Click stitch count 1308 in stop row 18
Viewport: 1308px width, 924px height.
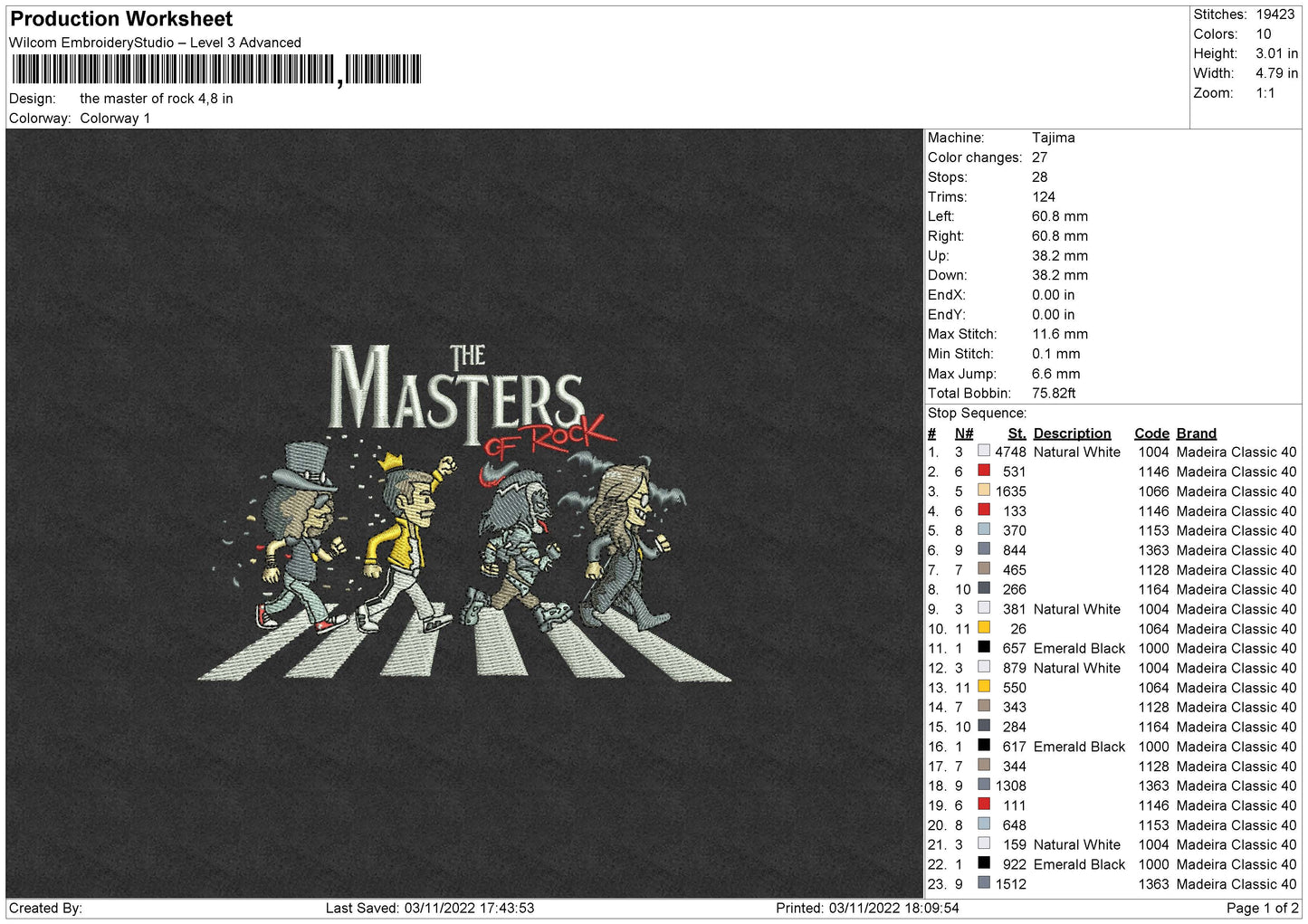pyautogui.click(x=1010, y=786)
